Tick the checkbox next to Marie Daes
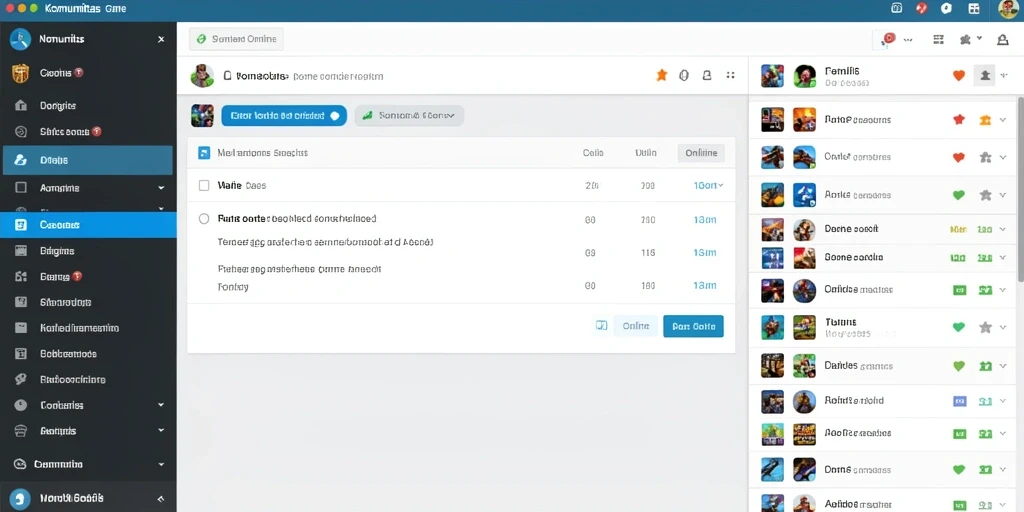Image resolution: width=1024 pixels, height=512 pixels. tap(204, 185)
